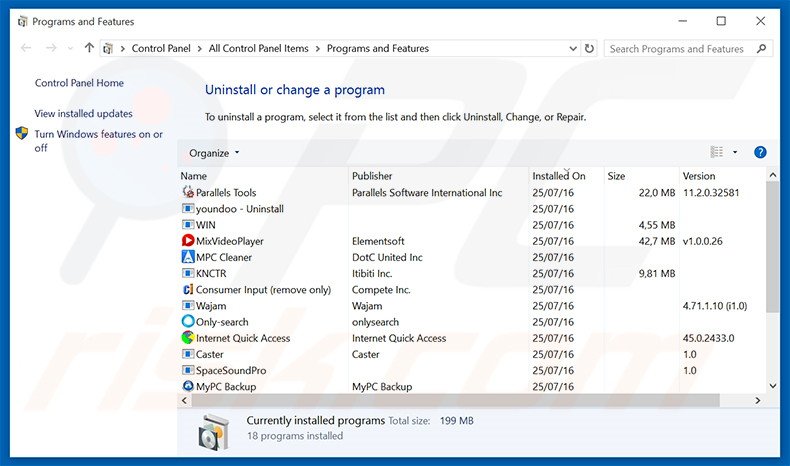
Task: Open help with the blue question mark
Action: 760,152
